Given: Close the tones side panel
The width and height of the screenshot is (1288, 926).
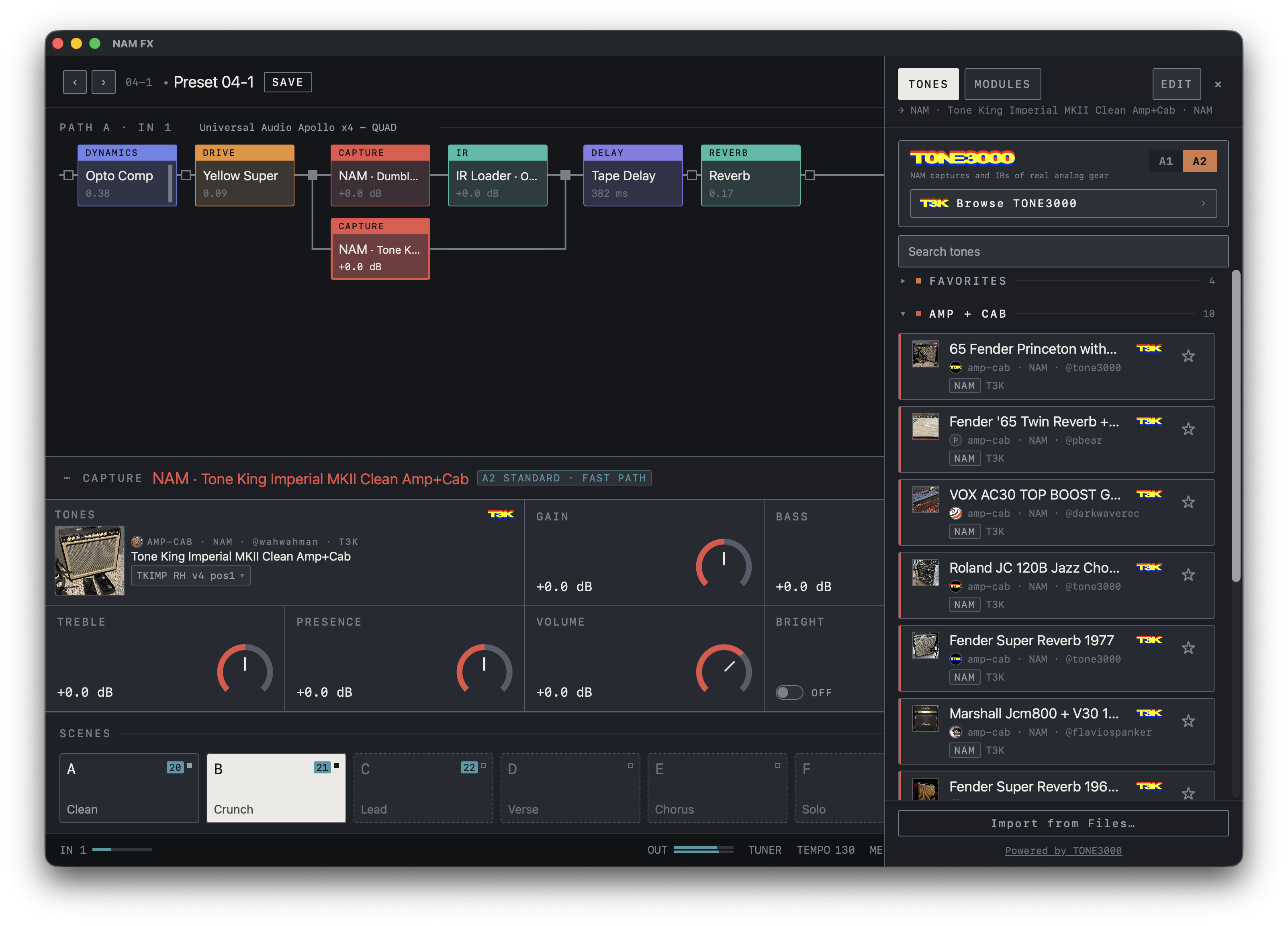Looking at the screenshot, I should pos(1218,84).
